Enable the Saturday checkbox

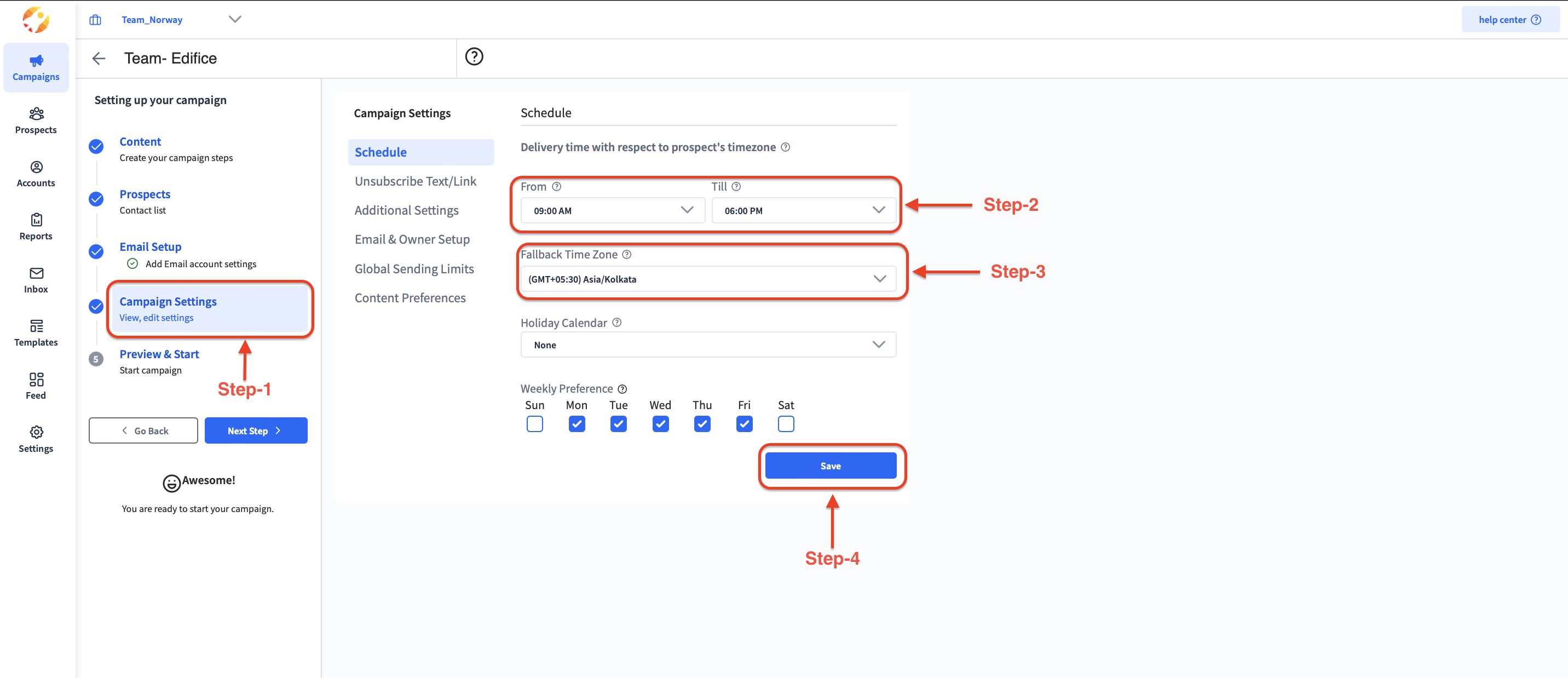click(x=785, y=423)
